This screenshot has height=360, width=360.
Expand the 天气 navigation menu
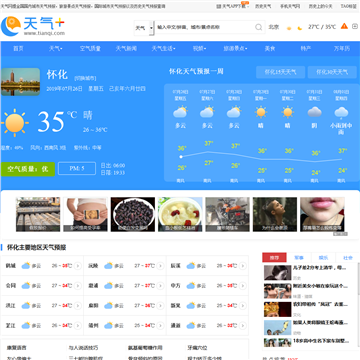click(55, 49)
